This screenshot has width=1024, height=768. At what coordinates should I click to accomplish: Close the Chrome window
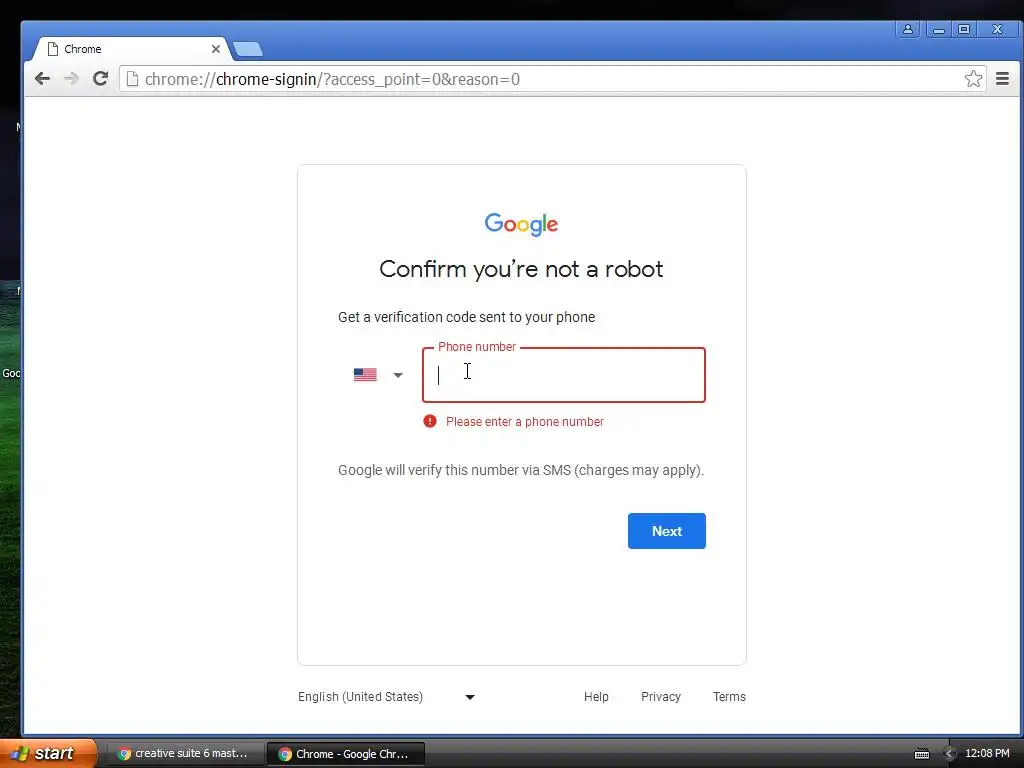tap(997, 29)
